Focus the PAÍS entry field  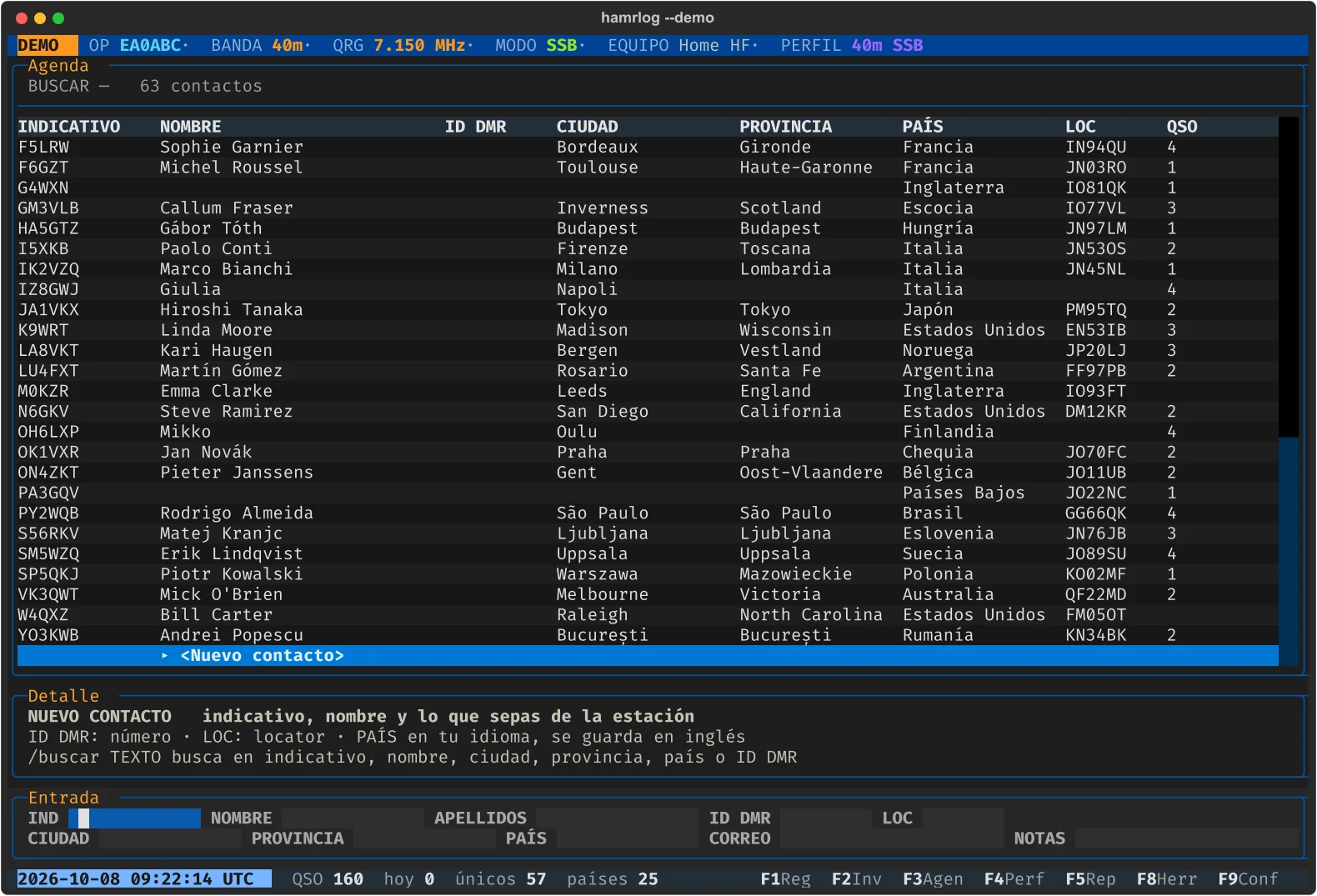628,838
